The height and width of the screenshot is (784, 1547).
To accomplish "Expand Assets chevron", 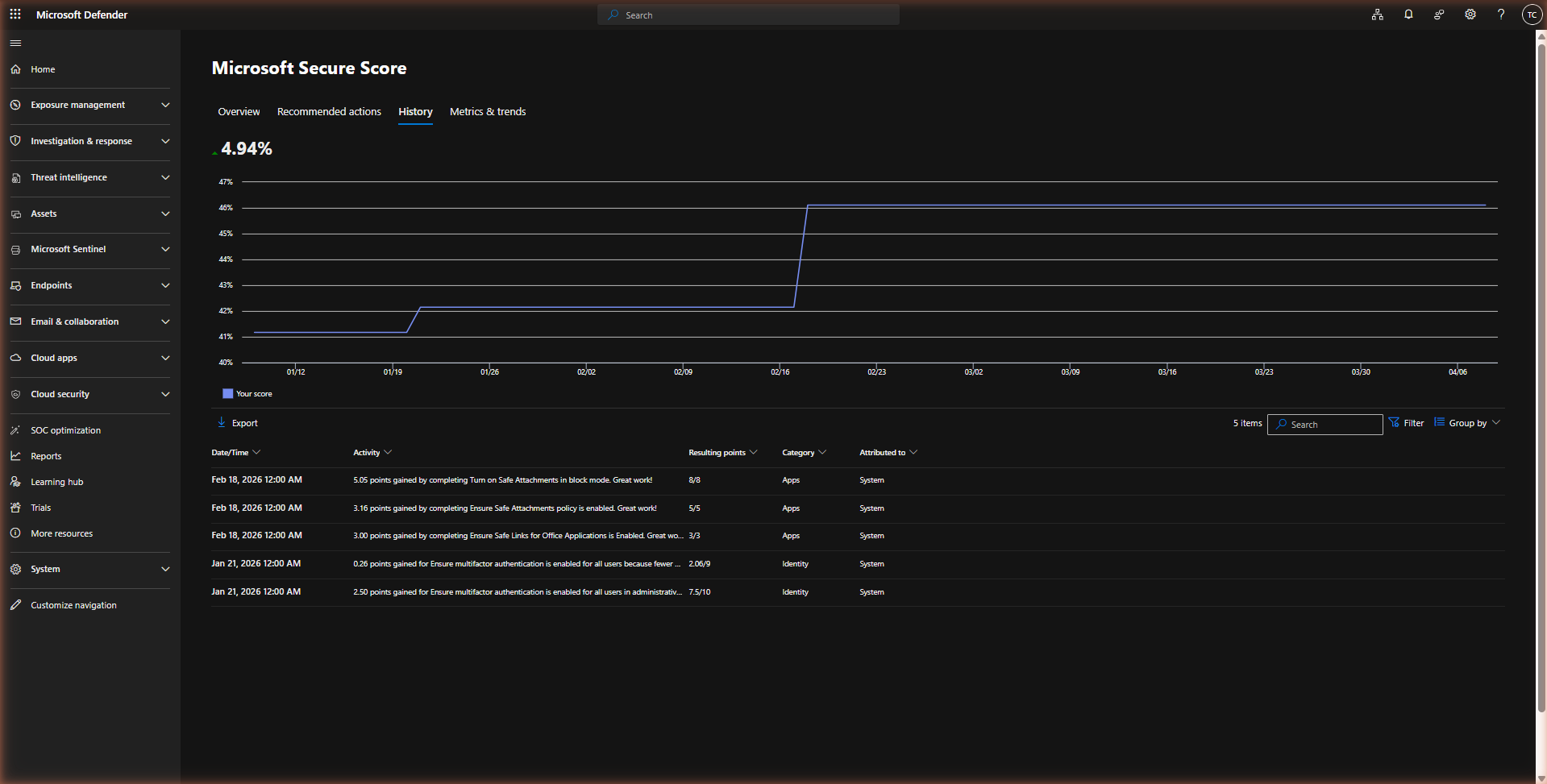I will (x=165, y=214).
